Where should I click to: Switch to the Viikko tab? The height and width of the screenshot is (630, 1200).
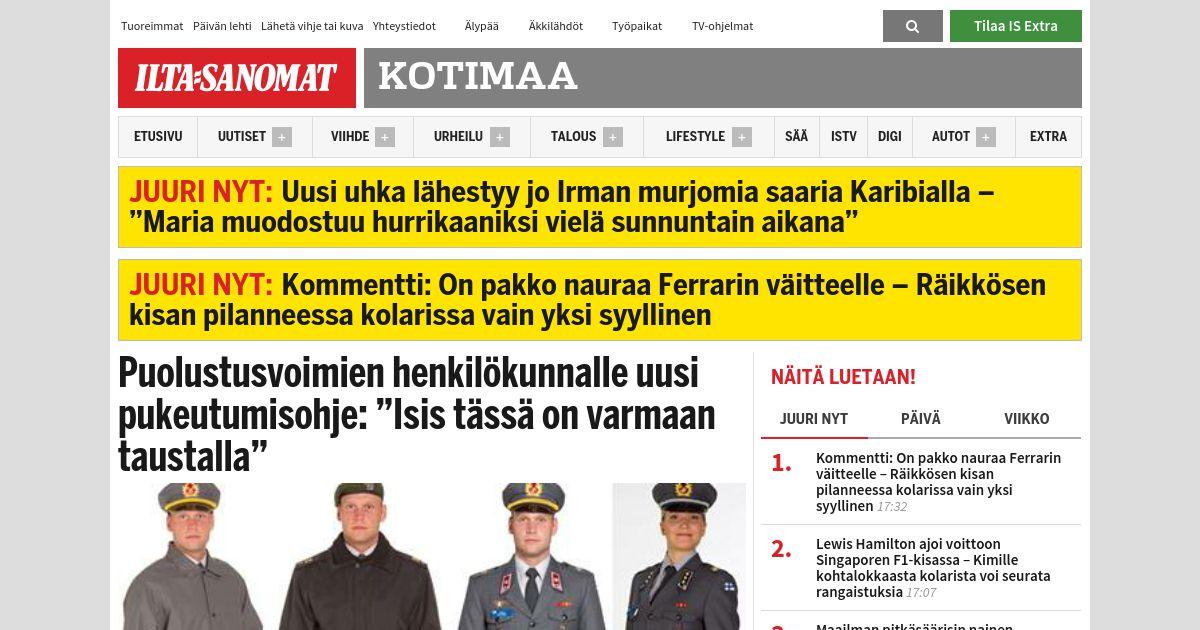[1027, 419]
